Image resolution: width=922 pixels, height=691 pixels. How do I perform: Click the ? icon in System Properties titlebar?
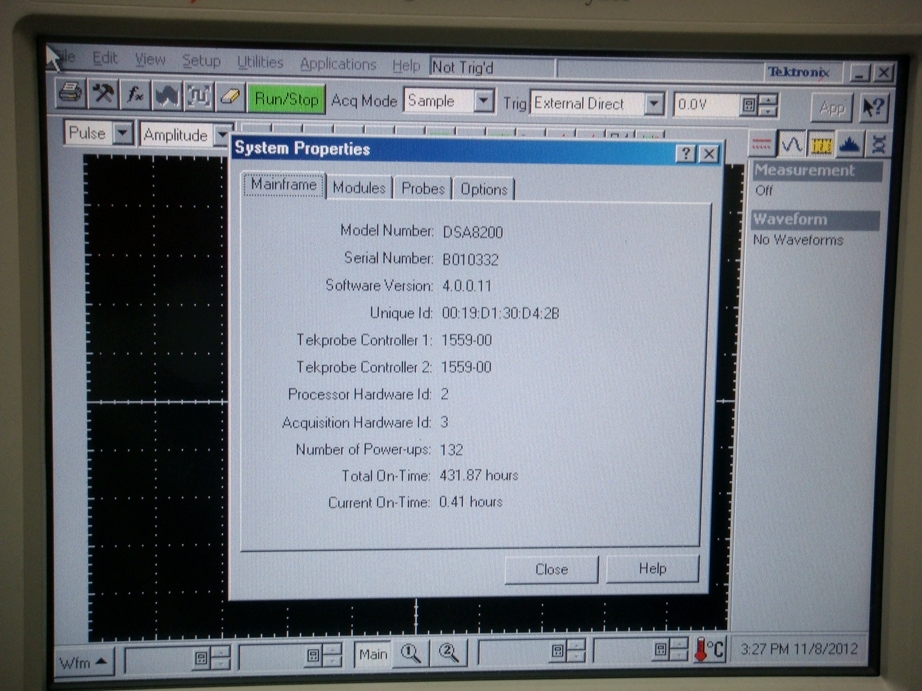[685, 153]
